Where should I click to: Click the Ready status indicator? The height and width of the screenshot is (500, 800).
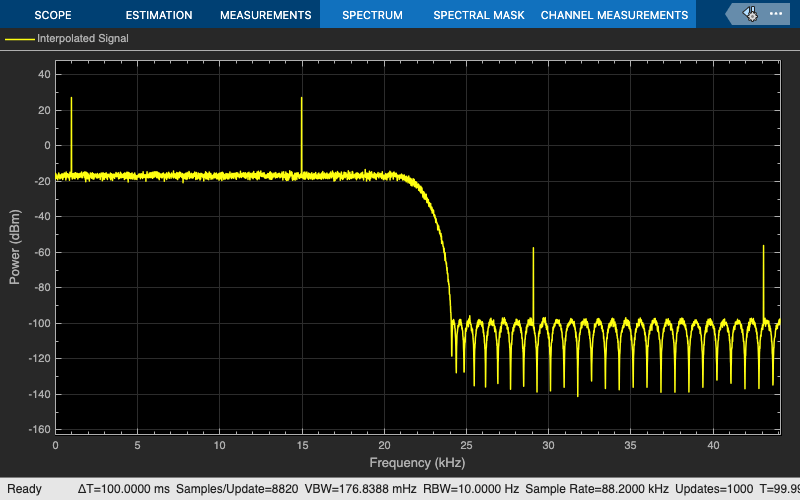24,489
